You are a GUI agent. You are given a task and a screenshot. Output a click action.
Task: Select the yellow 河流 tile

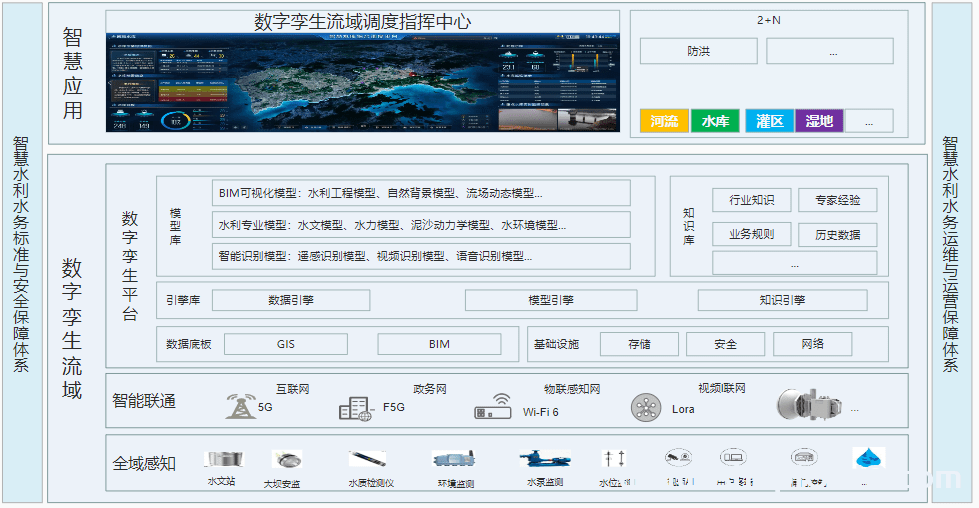pyautogui.click(x=664, y=120)
